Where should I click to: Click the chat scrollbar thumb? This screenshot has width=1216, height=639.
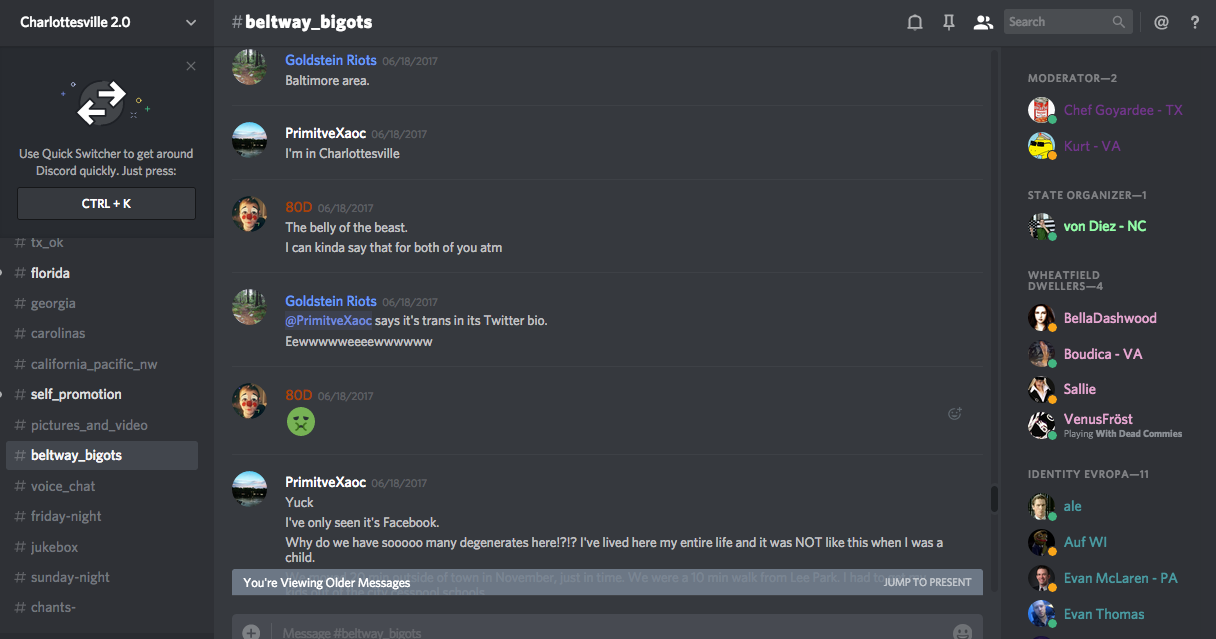pyautogui.click(x=993, y=498)
